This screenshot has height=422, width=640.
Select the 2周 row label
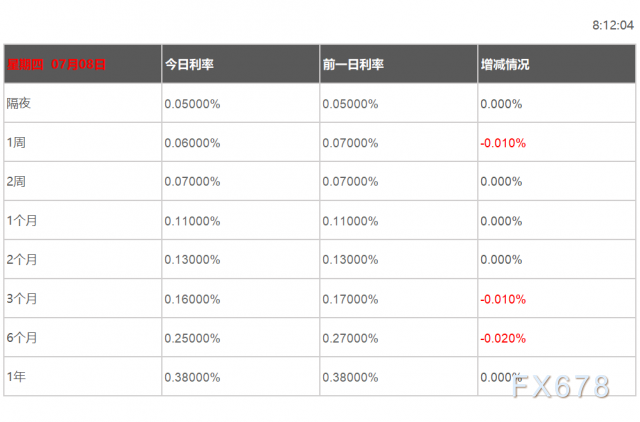(16, 181)
